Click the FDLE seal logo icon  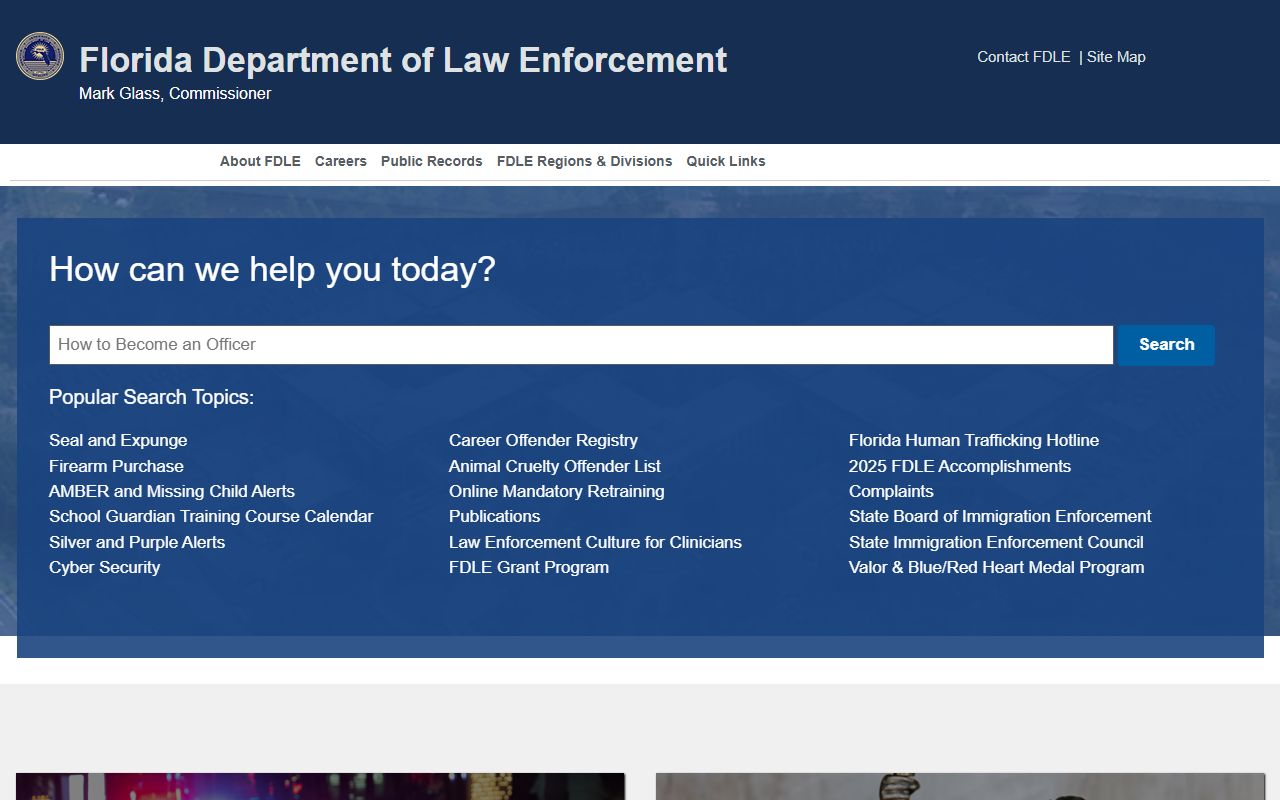click(x=40, y=56)
